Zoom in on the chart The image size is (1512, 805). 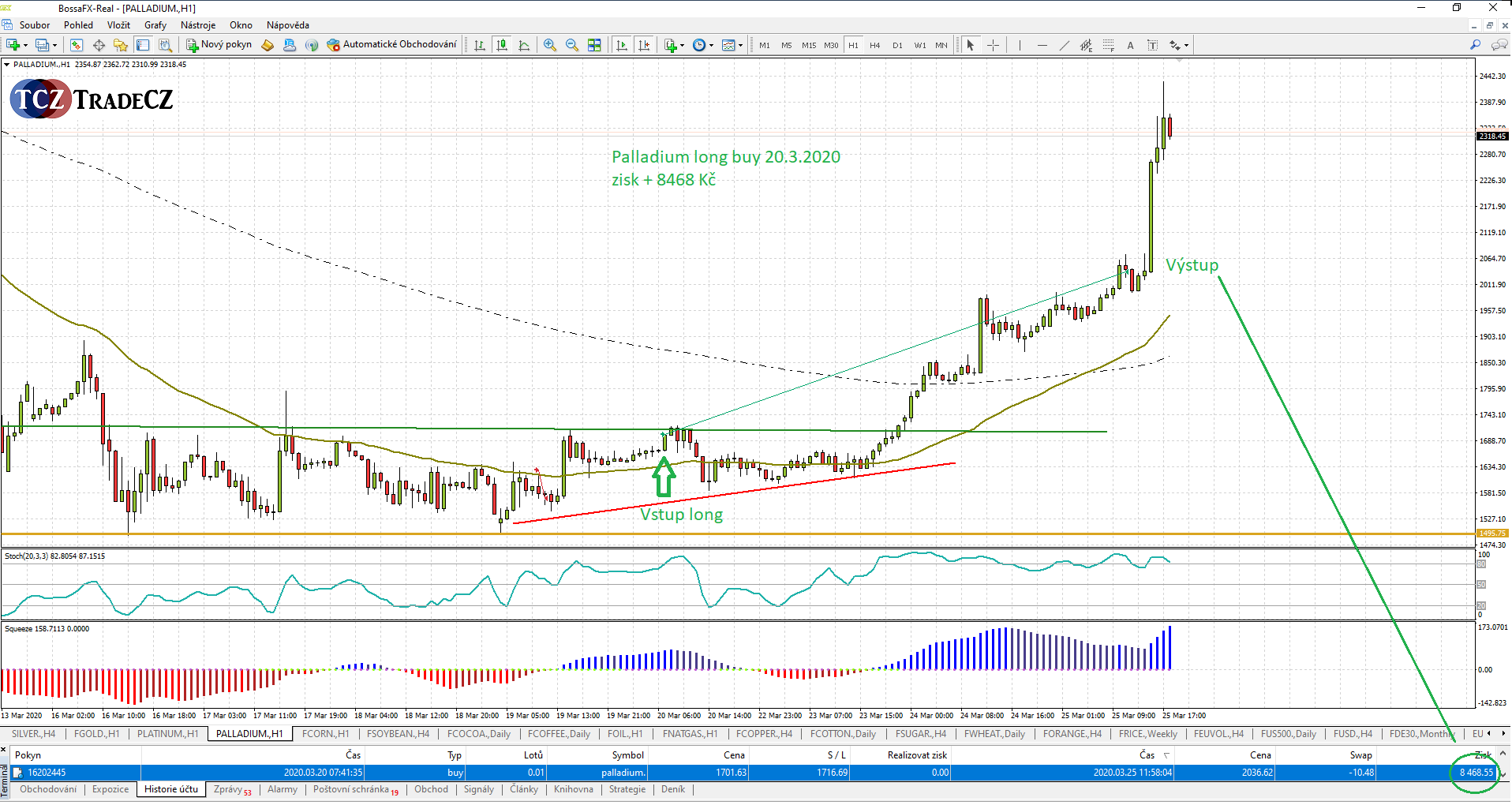pyautogui.click(x=550, y=45)
